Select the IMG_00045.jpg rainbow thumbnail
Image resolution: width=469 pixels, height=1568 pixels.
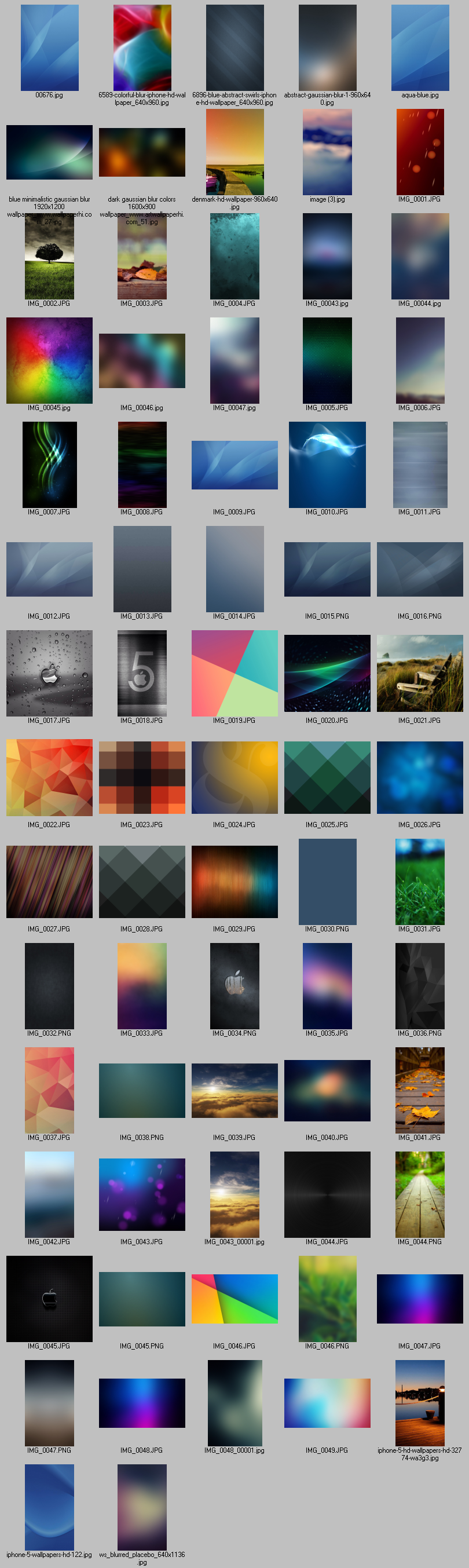pos(49,360)
